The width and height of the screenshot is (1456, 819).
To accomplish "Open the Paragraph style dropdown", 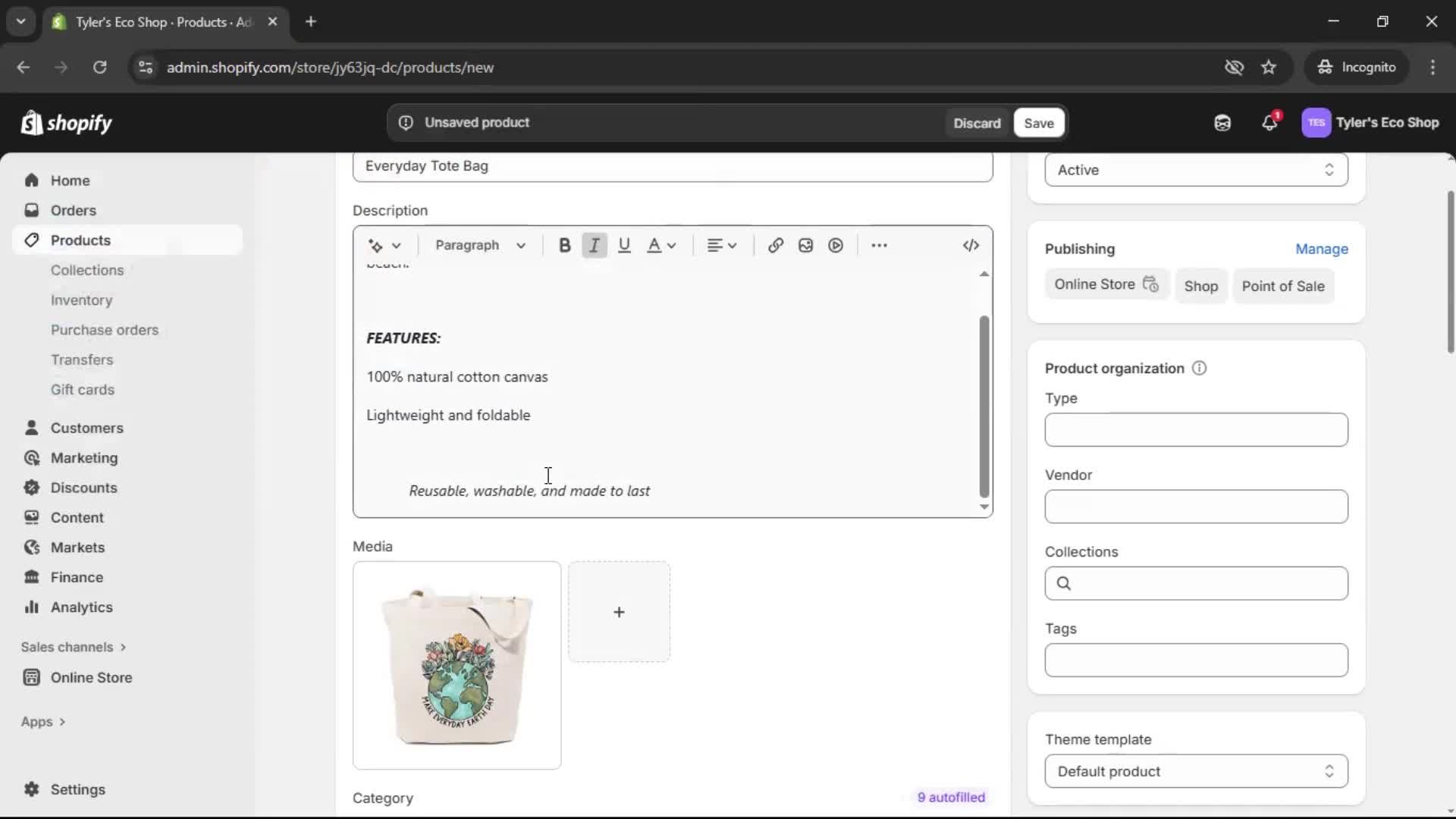I will [481, 245].
